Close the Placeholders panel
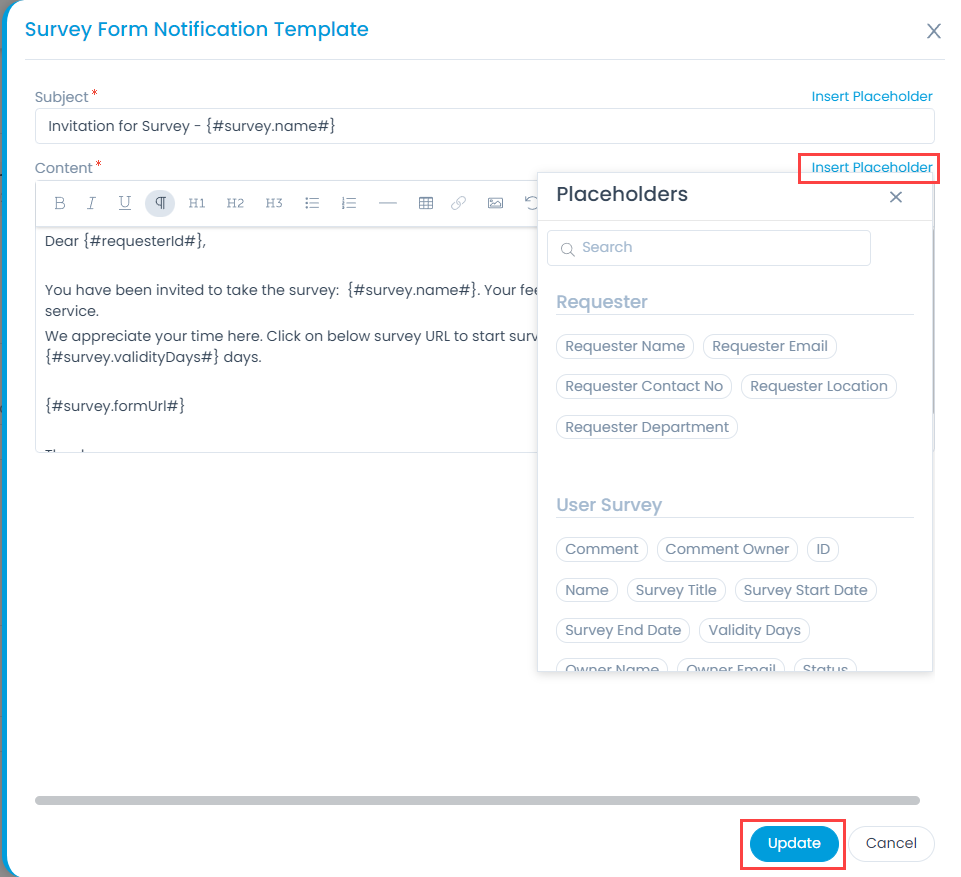 point(895,197)
